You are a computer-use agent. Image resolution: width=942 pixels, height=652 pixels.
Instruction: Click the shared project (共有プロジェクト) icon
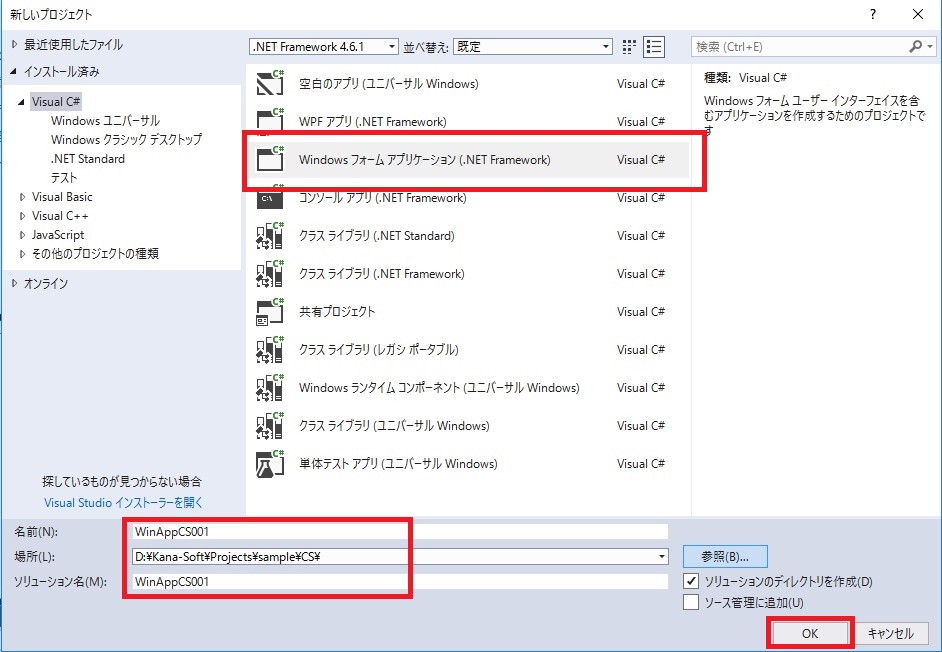pyautogui.click(x=270, y=311)
